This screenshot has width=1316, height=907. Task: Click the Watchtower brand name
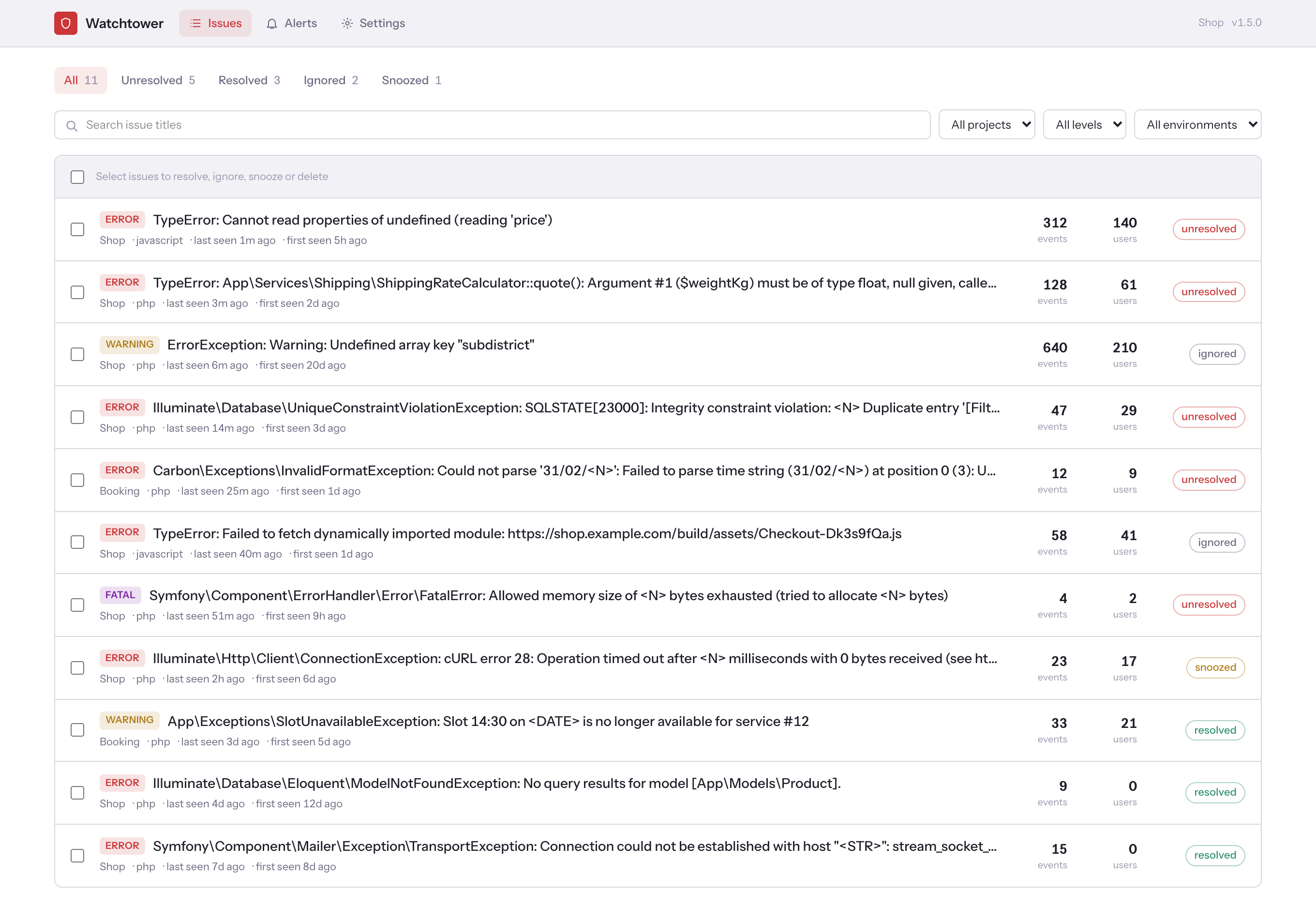pyautogui.click(x=124, y=23)
